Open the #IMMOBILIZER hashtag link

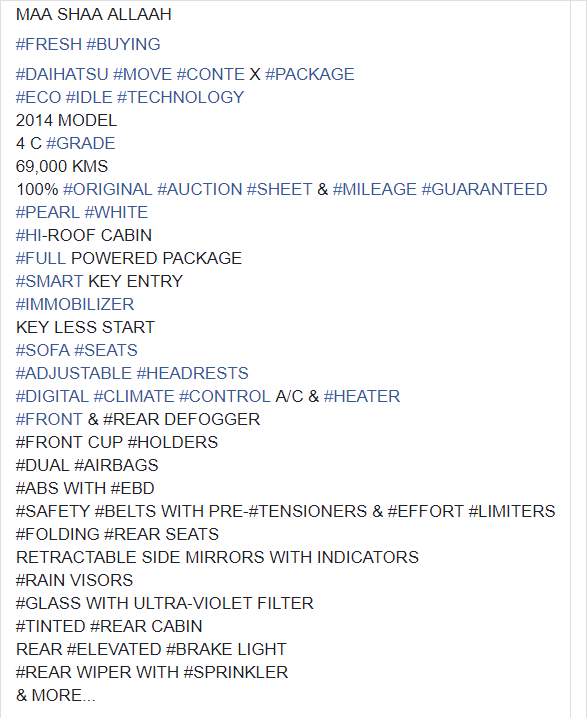coord(75,304)
